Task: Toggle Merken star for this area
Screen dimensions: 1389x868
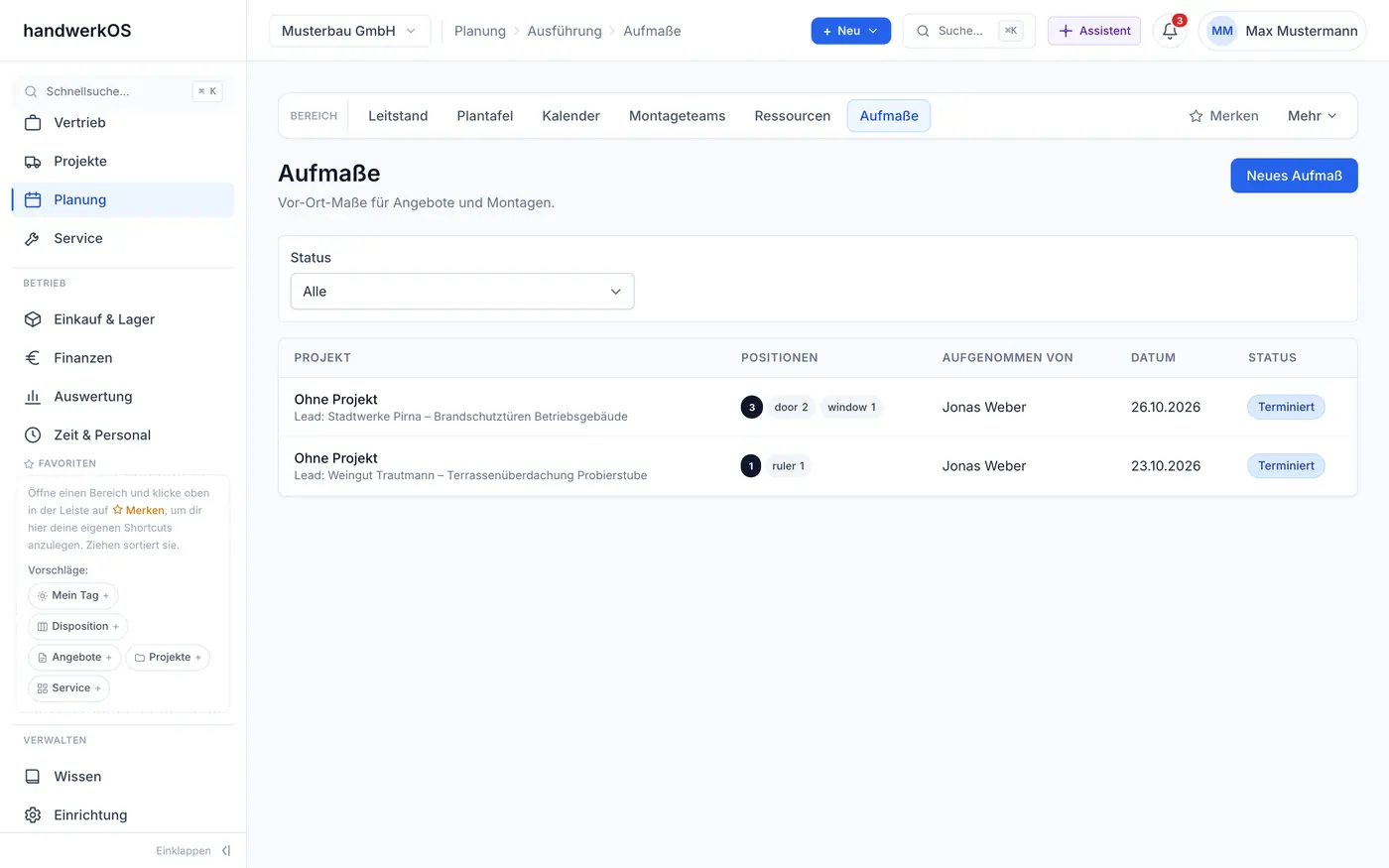Action: click(1223, 116)
